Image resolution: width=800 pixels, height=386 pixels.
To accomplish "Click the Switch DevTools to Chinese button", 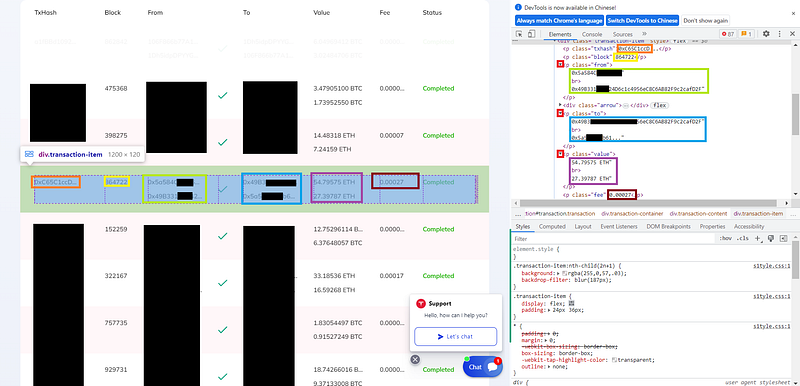I will (643, 21).
